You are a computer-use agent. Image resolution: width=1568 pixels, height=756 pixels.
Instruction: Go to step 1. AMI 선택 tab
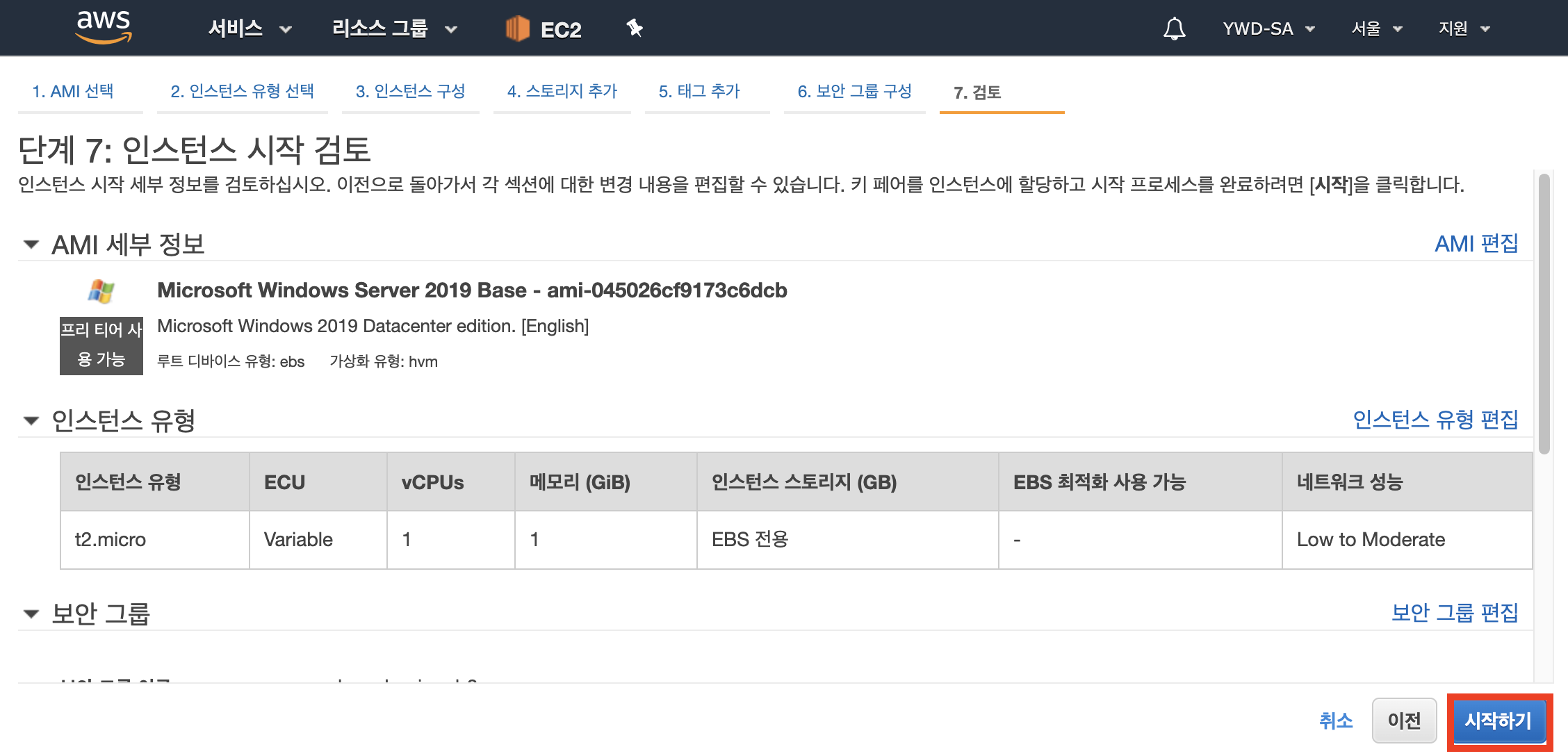pyautogui.click(x=73, y=91)
